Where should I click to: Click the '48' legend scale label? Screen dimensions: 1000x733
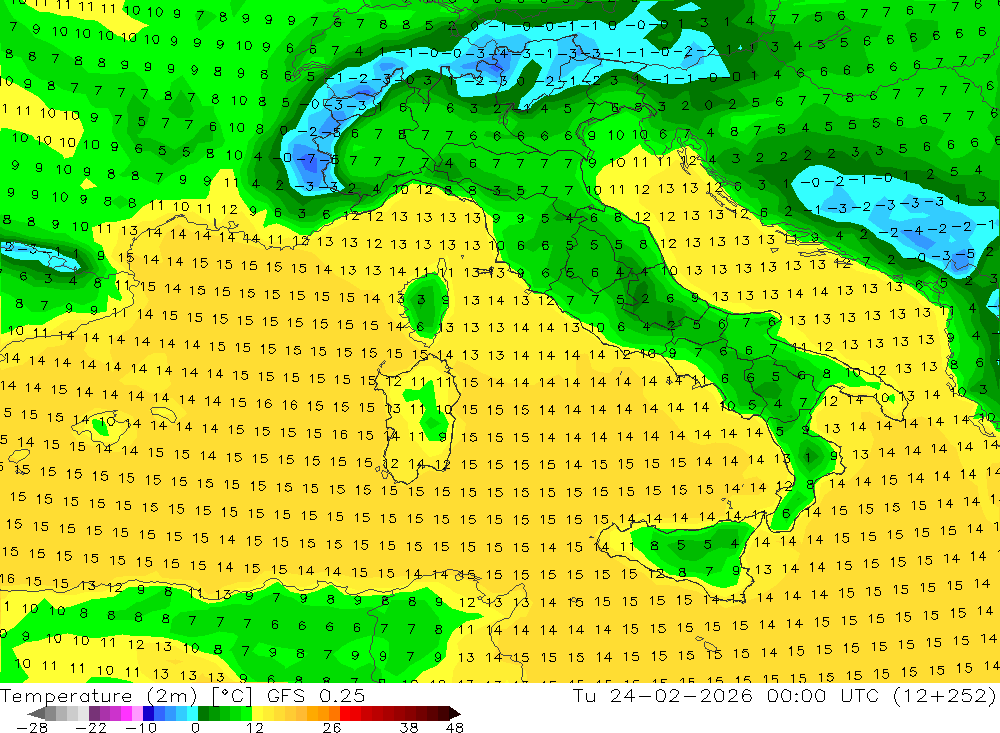point(455,727)
